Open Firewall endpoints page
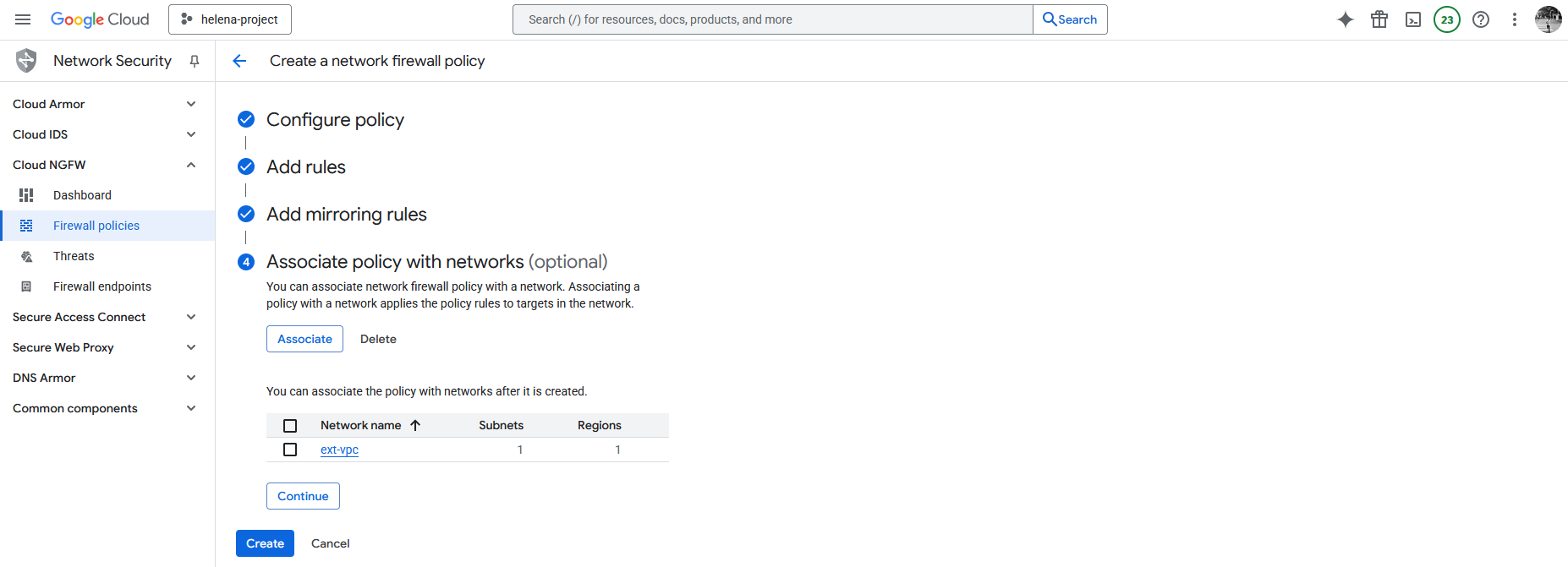1568x567 pixels. click(x=101, y=286)
